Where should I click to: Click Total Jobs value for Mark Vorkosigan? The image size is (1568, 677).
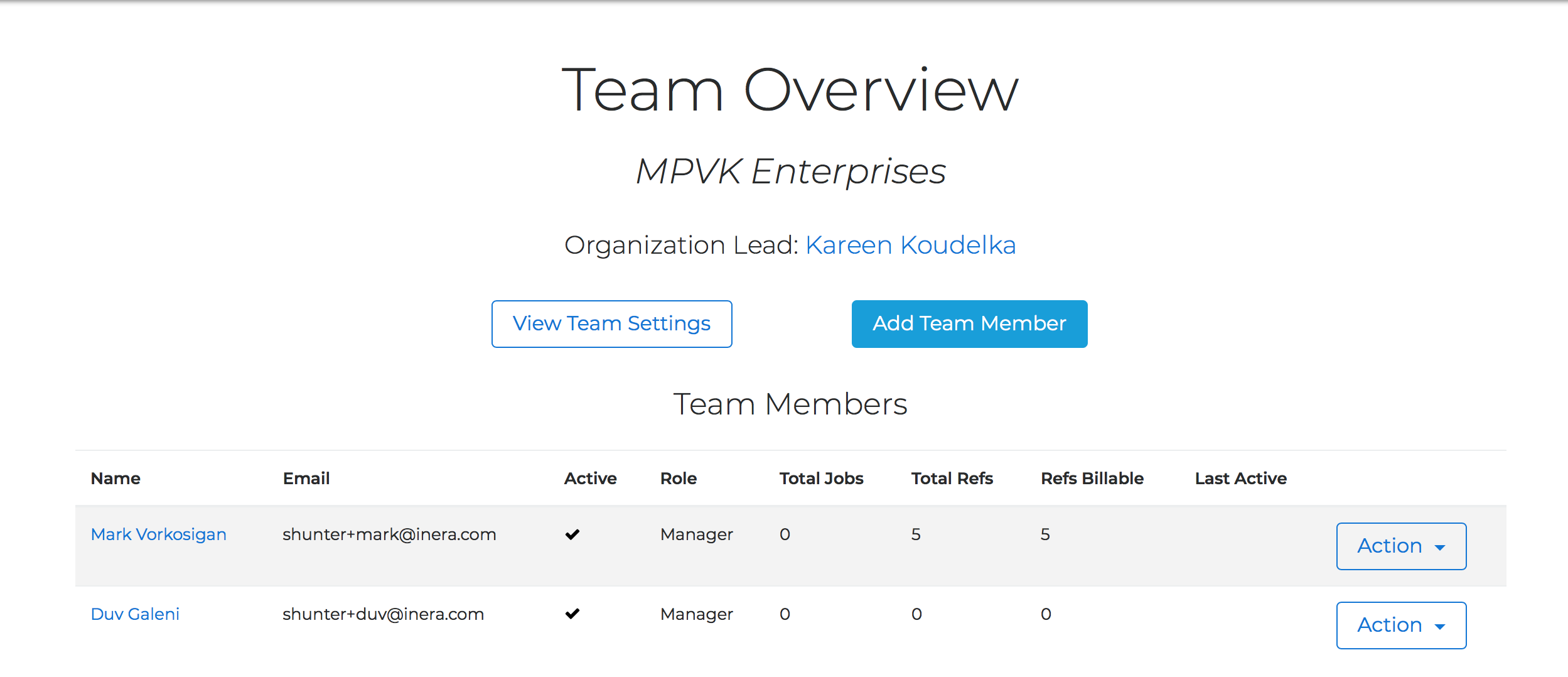pos(785,534)
